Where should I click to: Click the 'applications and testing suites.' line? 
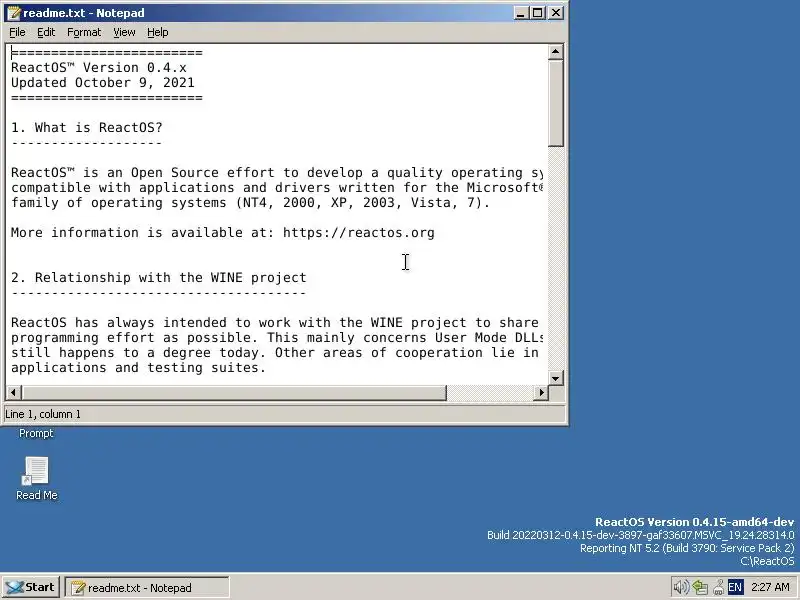click(138, 367)
